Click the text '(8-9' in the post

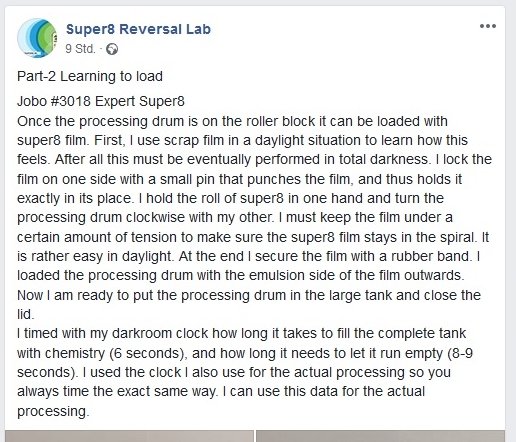[x=460, y=353]
